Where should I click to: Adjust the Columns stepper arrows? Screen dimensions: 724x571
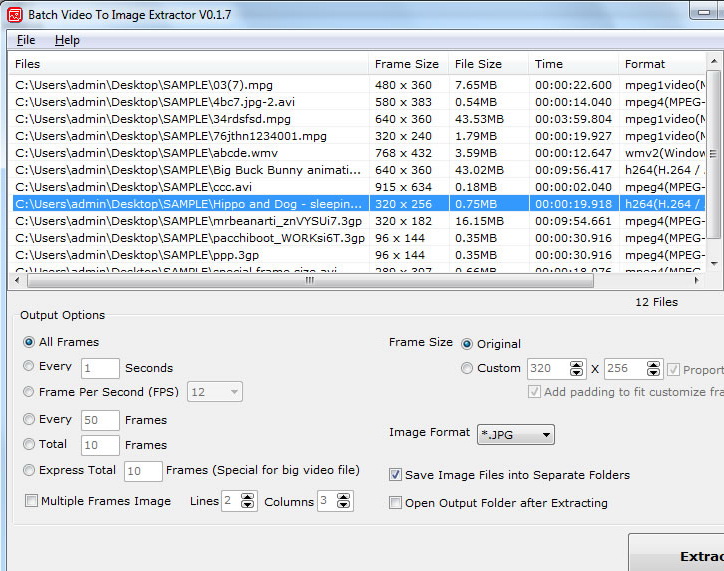pyautogui.click(x=344, y=501)
